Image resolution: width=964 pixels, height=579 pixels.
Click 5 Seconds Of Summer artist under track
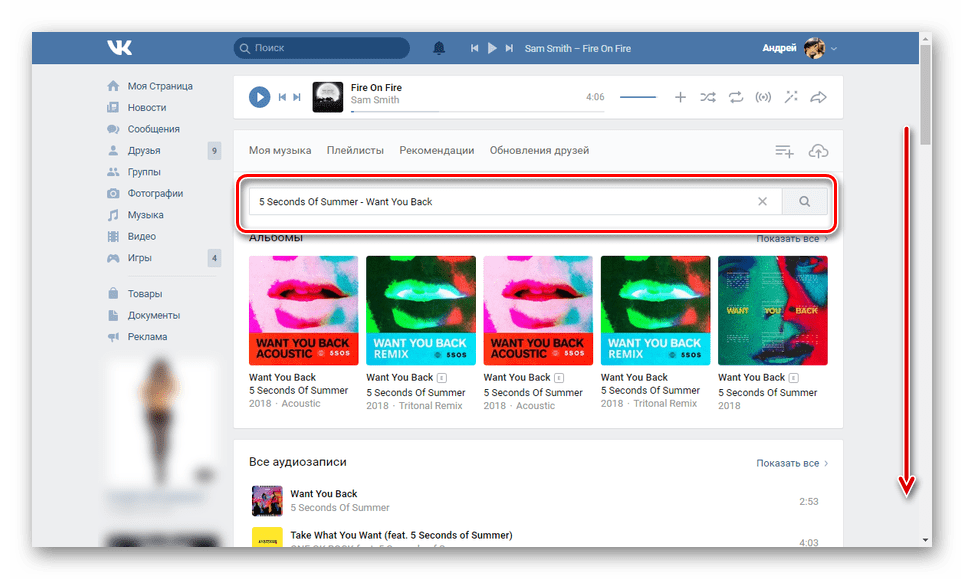tap(340, 508)
